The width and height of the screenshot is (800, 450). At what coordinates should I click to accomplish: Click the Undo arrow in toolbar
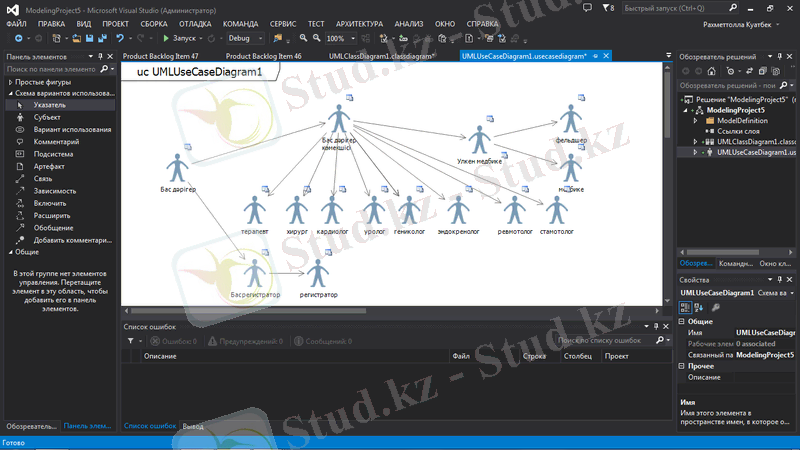coord(120,38)
